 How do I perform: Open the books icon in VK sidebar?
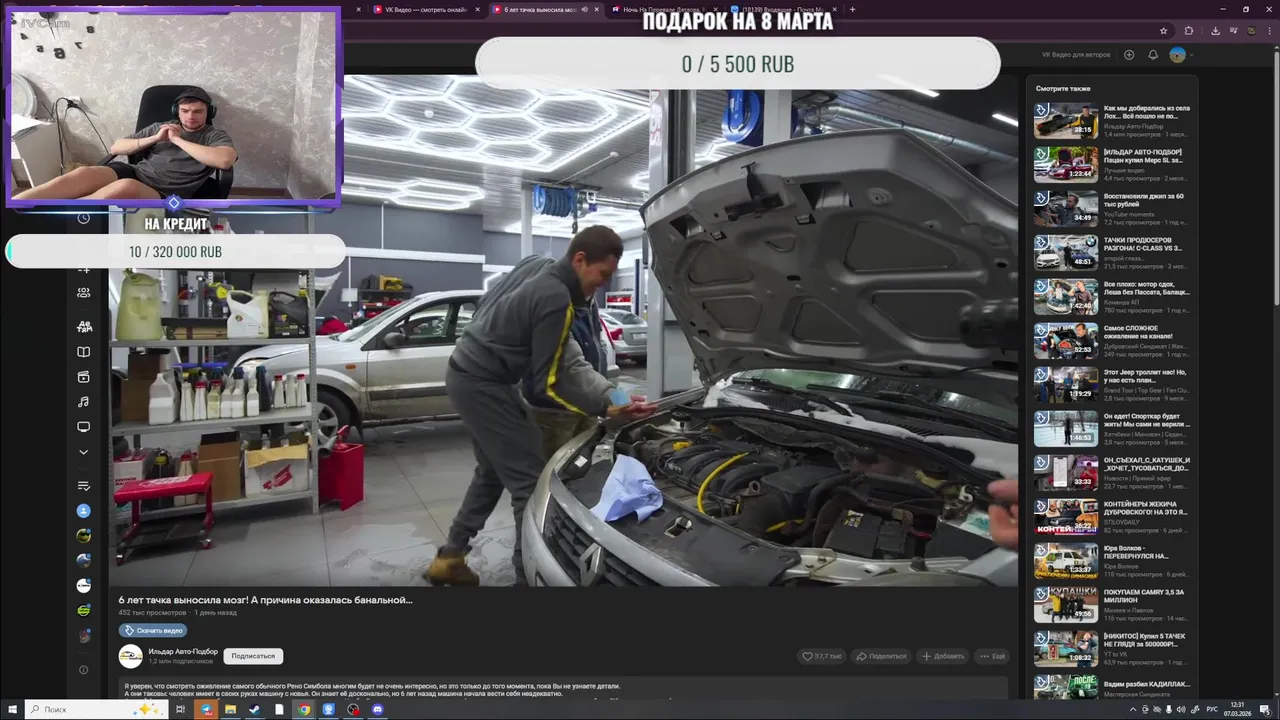[84, 352]
